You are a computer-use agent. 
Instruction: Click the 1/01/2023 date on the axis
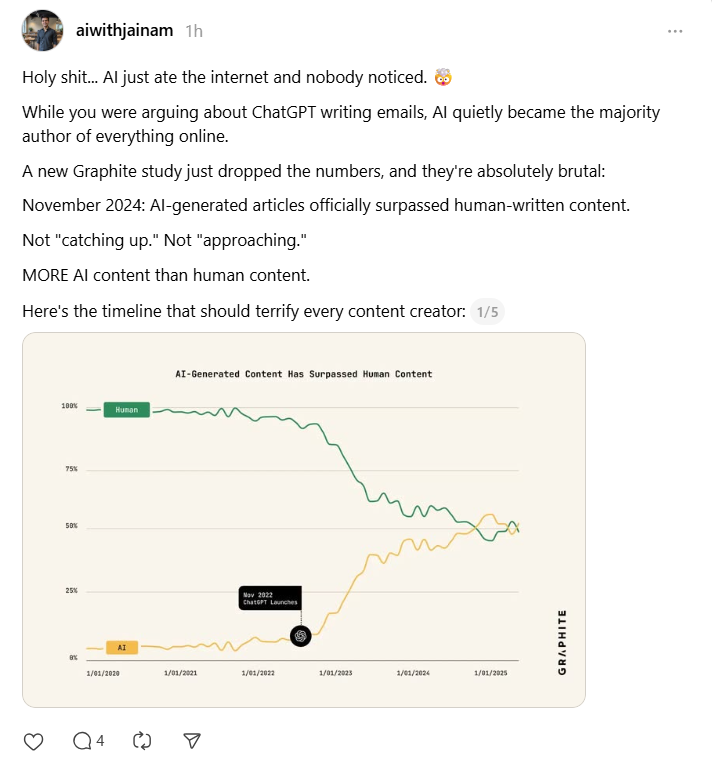[335, 674]
